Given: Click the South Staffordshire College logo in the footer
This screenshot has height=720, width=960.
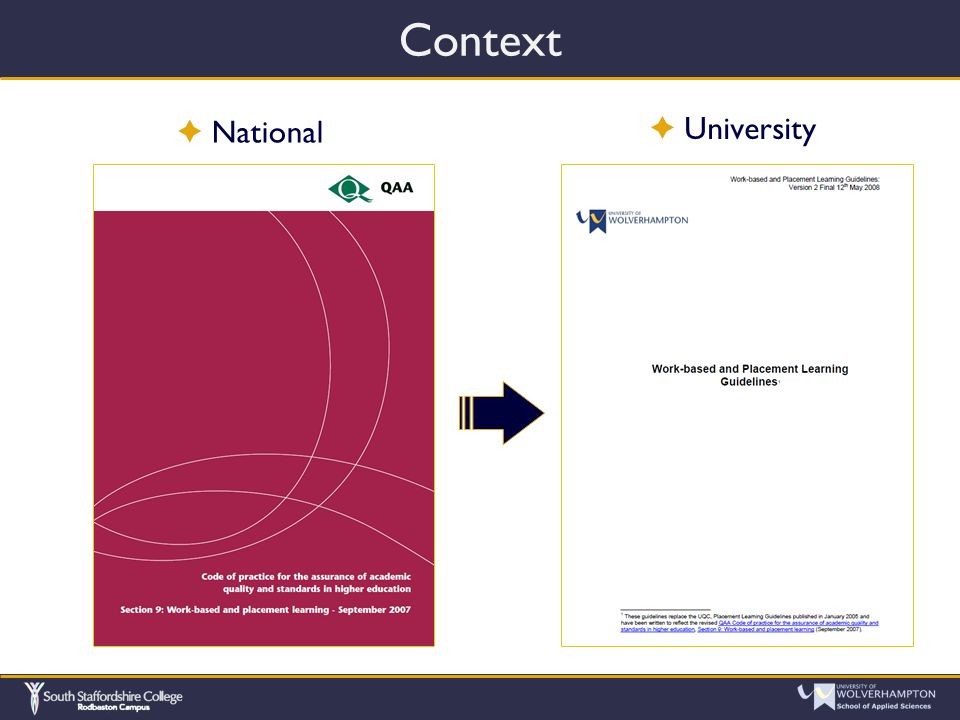Looking at the screenshot, I should [x=103, y=699].
